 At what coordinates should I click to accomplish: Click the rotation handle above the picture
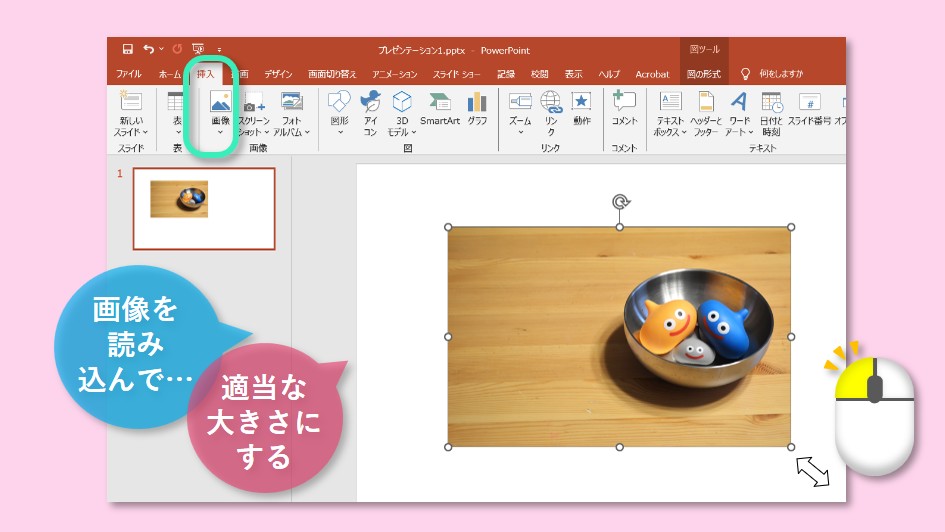(620, 202)
